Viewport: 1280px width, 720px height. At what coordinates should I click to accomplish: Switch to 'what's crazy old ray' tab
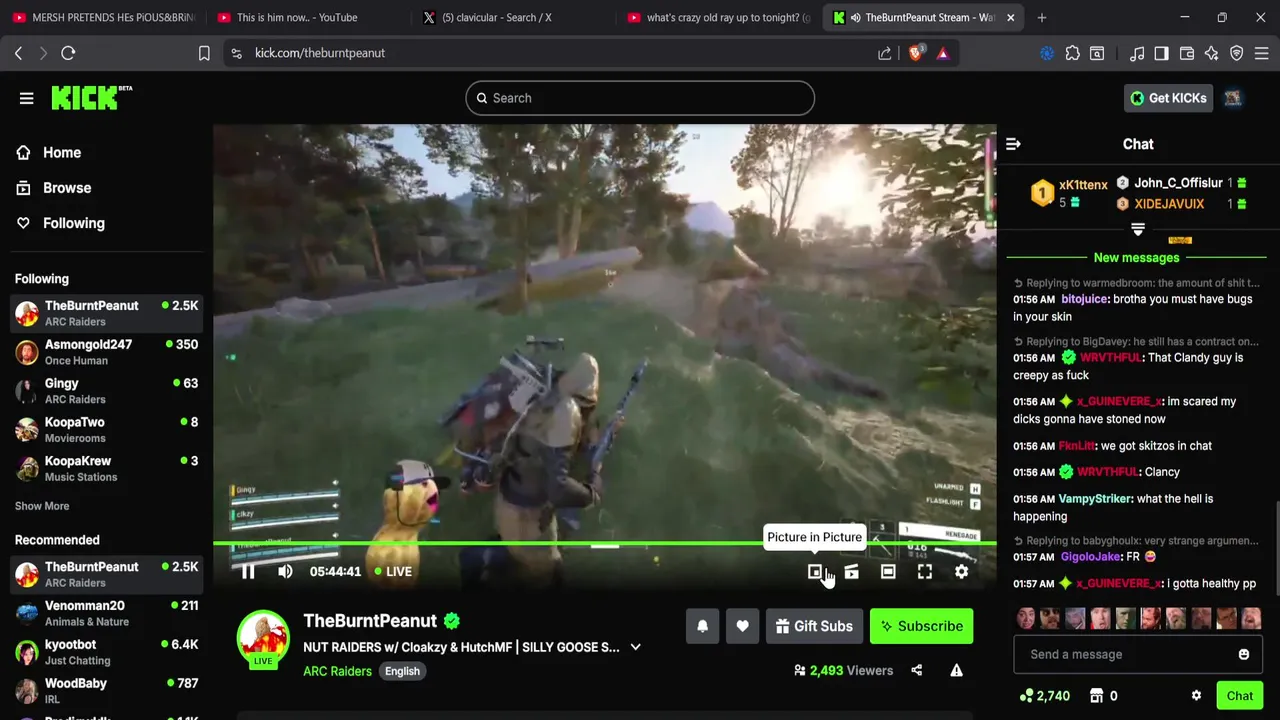tap(718, 17)
